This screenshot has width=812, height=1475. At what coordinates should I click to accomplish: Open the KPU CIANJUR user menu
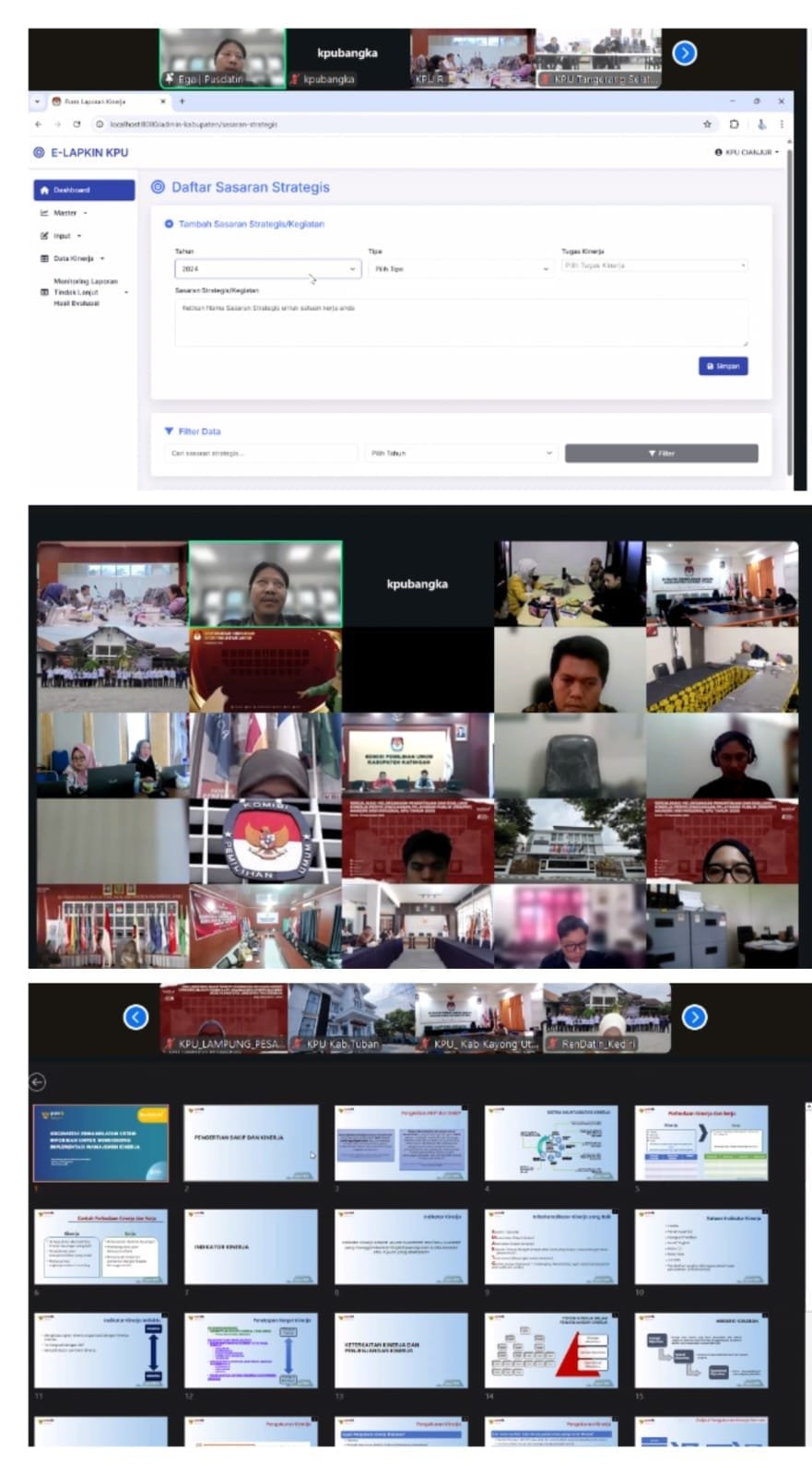pos(747,152)
